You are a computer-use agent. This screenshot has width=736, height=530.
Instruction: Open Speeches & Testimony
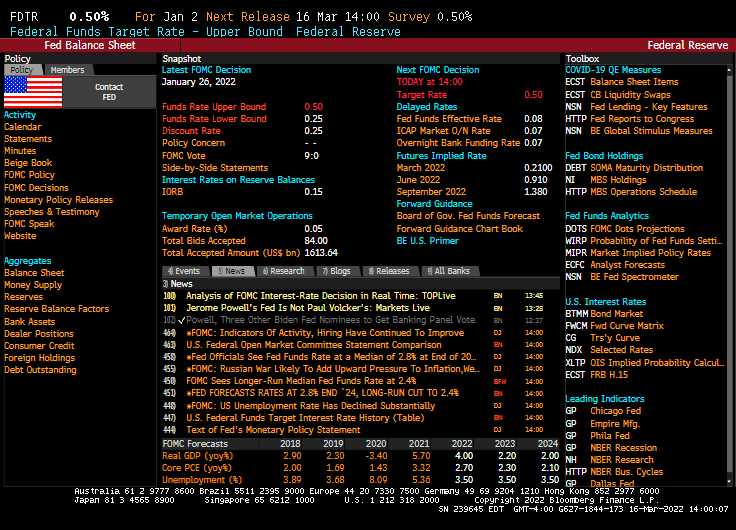click(x=52, y=212)
